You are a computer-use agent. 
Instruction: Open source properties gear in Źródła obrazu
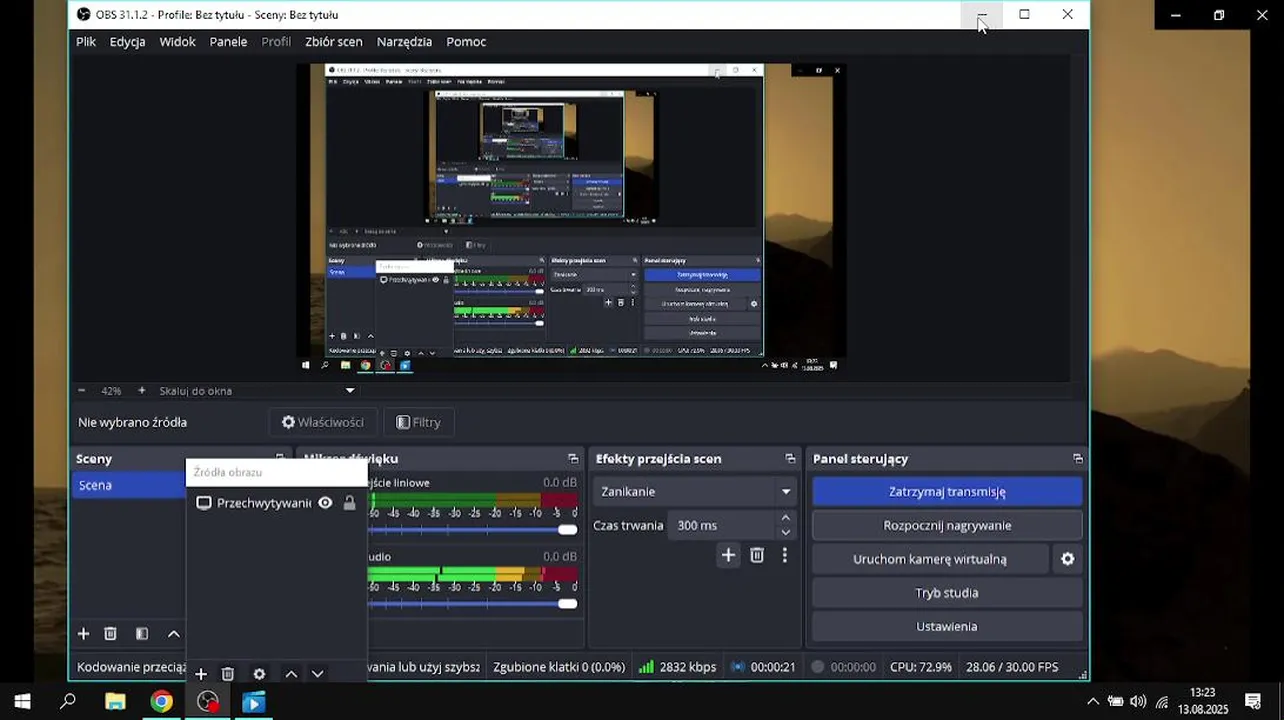point(259,674)
